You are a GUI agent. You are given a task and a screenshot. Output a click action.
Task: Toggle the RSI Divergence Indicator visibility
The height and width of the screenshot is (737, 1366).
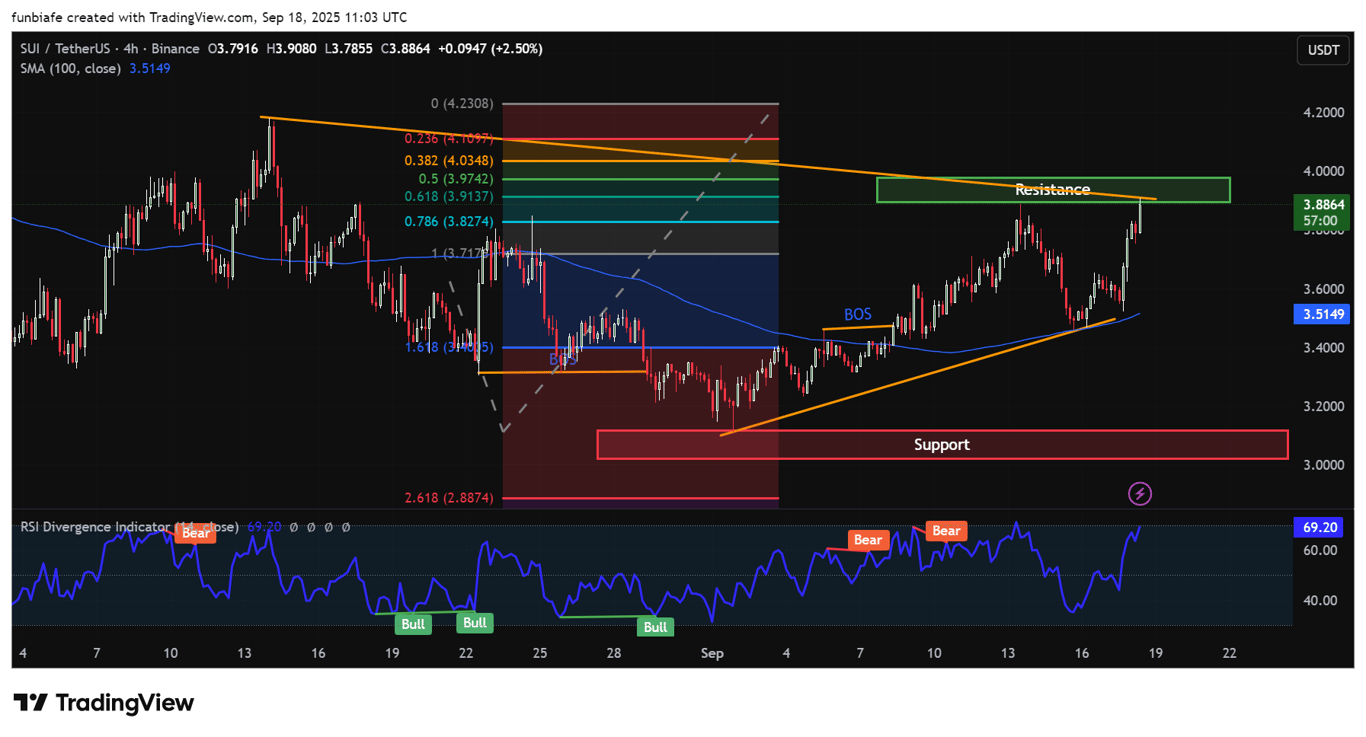pos(120,527)
